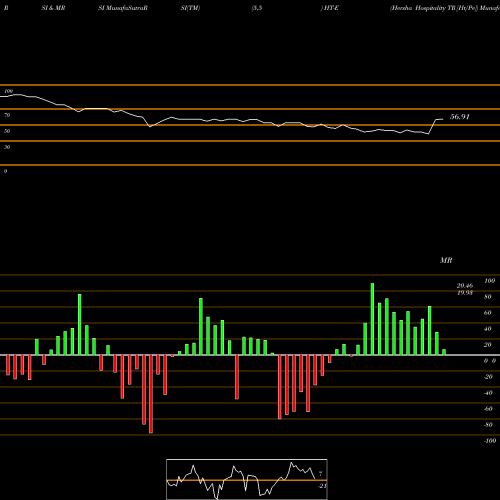Click the MR axis label 60

[x=487, y=313]
